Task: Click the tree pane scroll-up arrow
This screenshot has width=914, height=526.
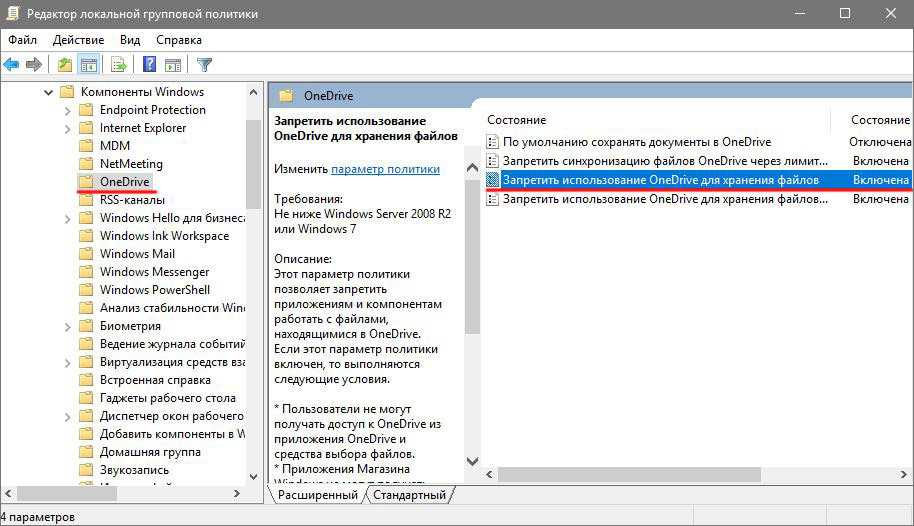Action: (253, 92)
